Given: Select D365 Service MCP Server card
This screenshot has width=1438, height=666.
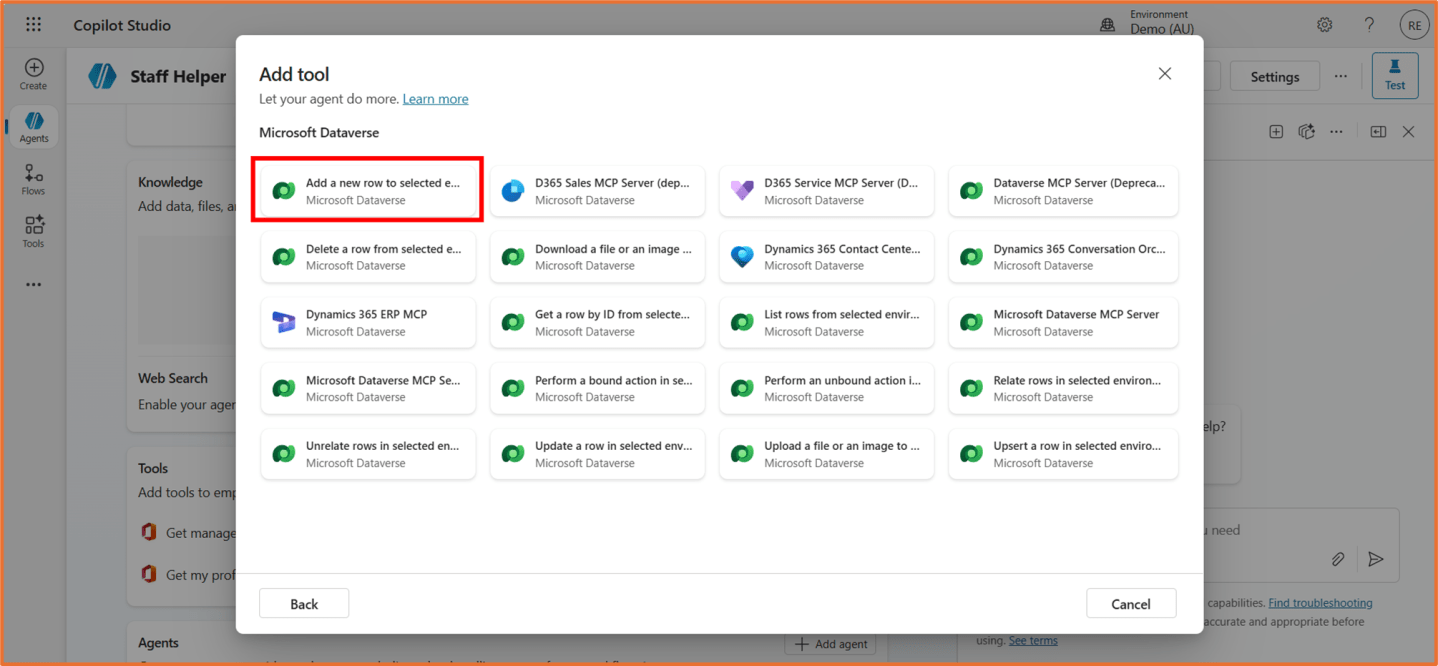Looking at the screenshot, I should 826,191.
